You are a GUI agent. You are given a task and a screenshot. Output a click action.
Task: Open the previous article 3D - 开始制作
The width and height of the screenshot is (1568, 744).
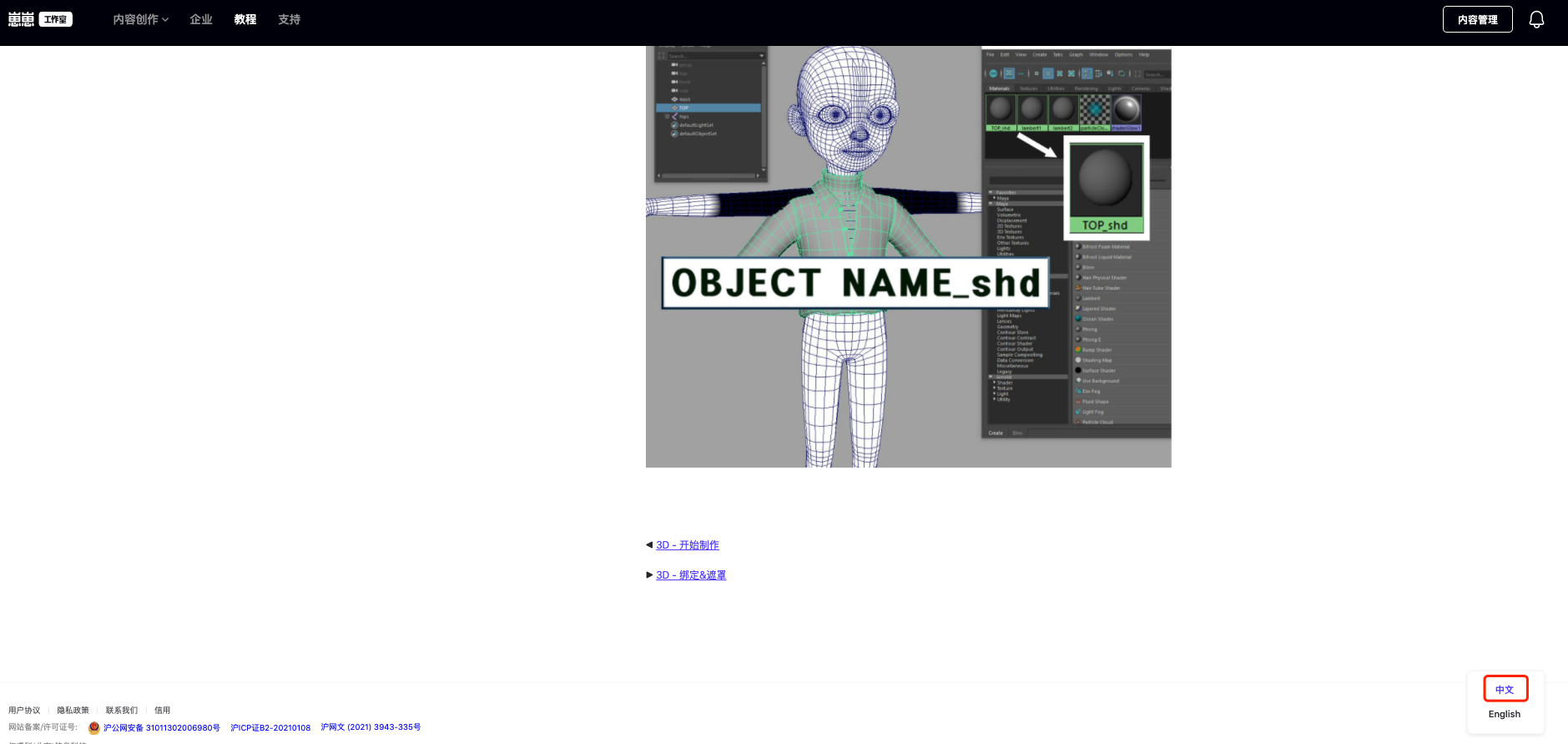[x=687, y=545]
